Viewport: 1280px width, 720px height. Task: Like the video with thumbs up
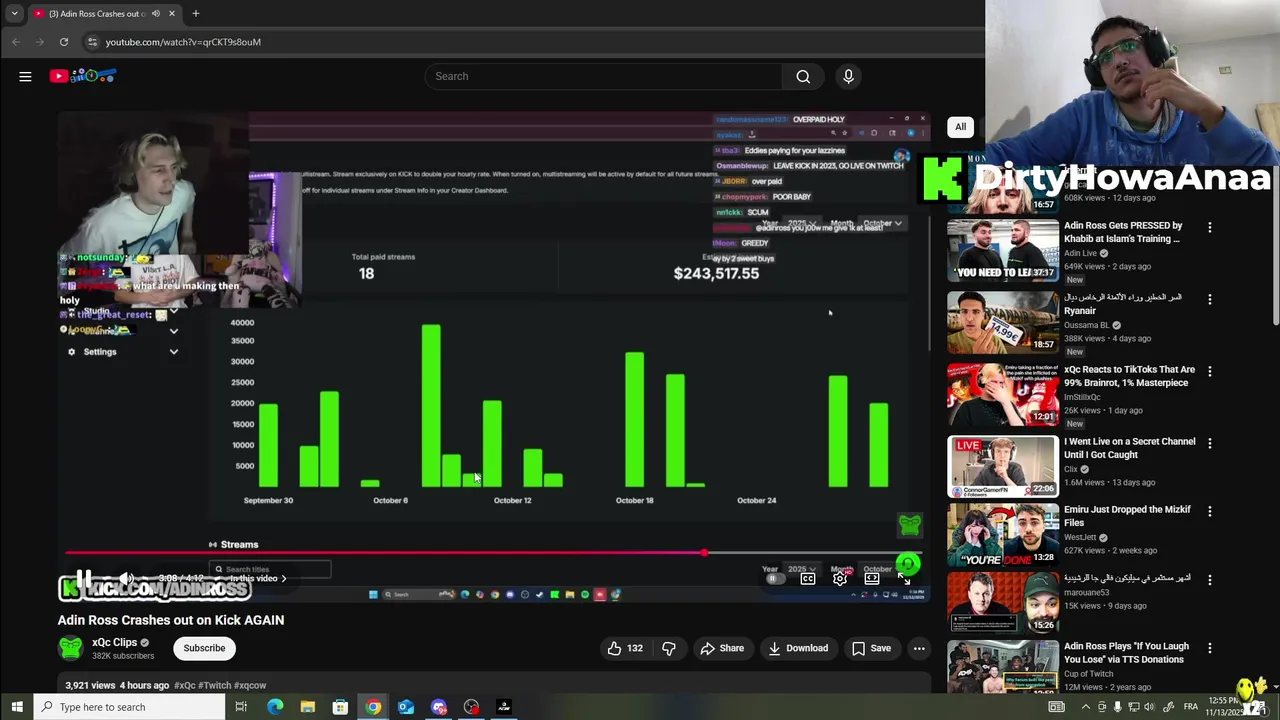(625, 648)
